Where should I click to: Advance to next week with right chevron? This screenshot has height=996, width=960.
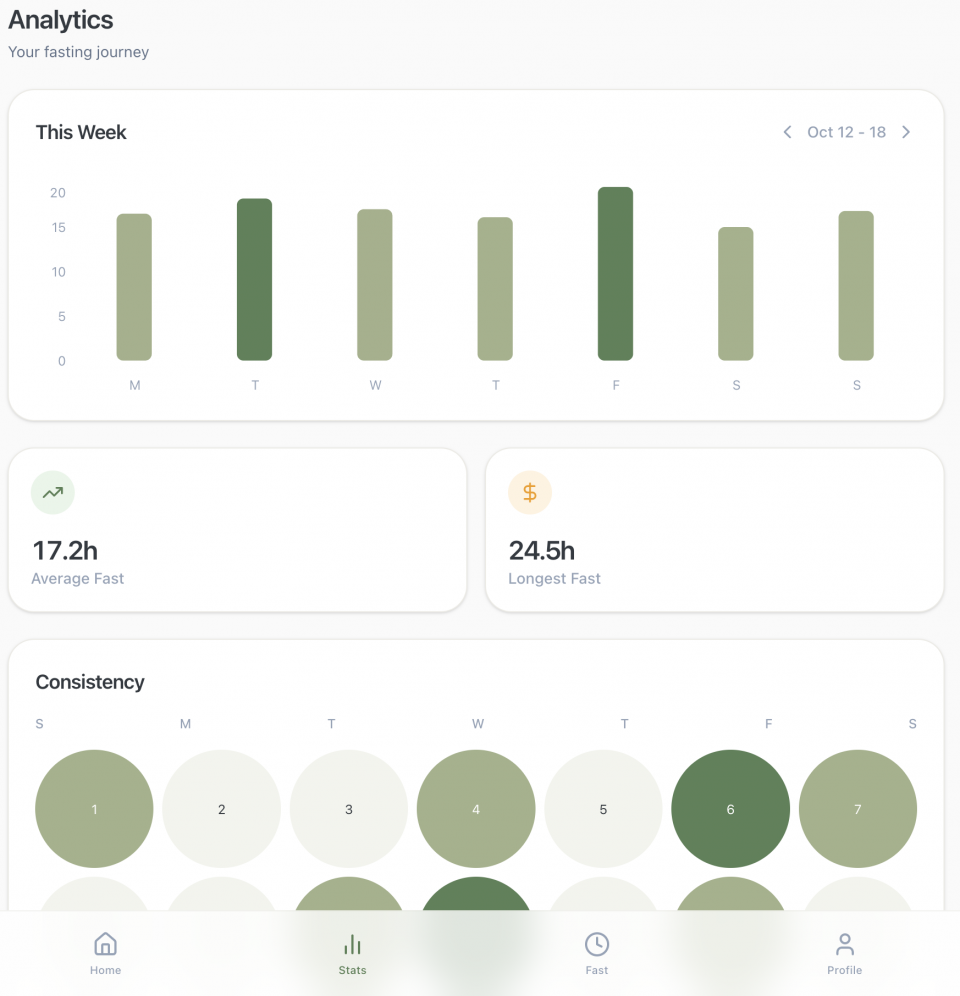tap(906, 132)
